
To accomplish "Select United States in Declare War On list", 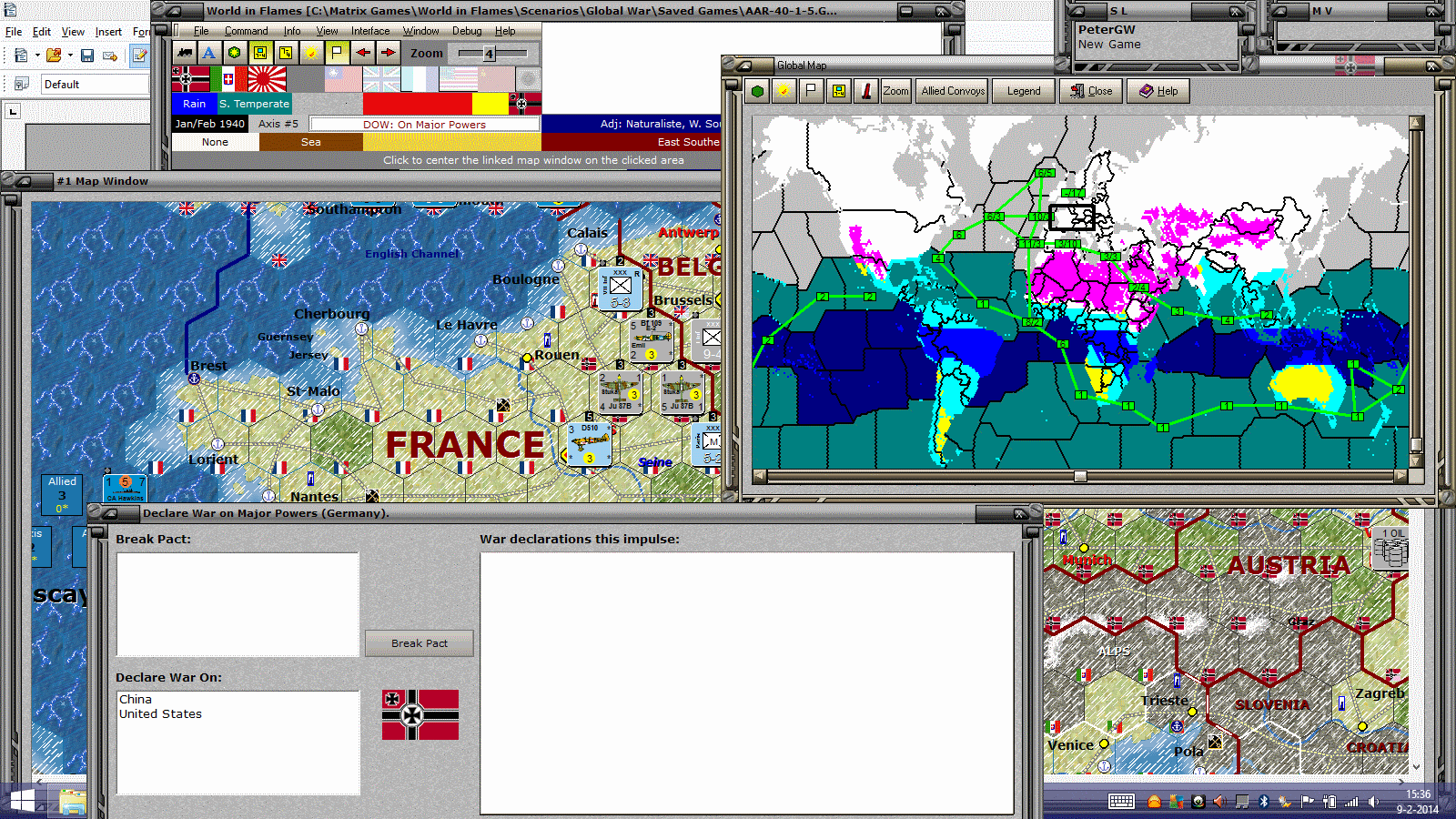I will coord(160,714).
